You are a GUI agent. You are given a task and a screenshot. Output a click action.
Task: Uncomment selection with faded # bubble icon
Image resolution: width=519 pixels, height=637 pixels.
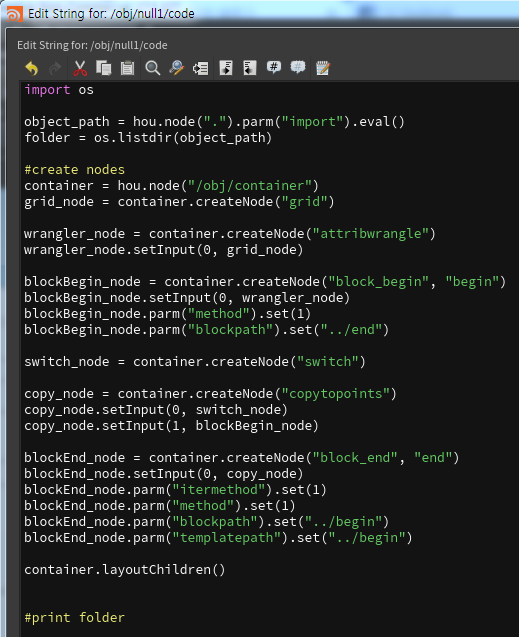298,67
